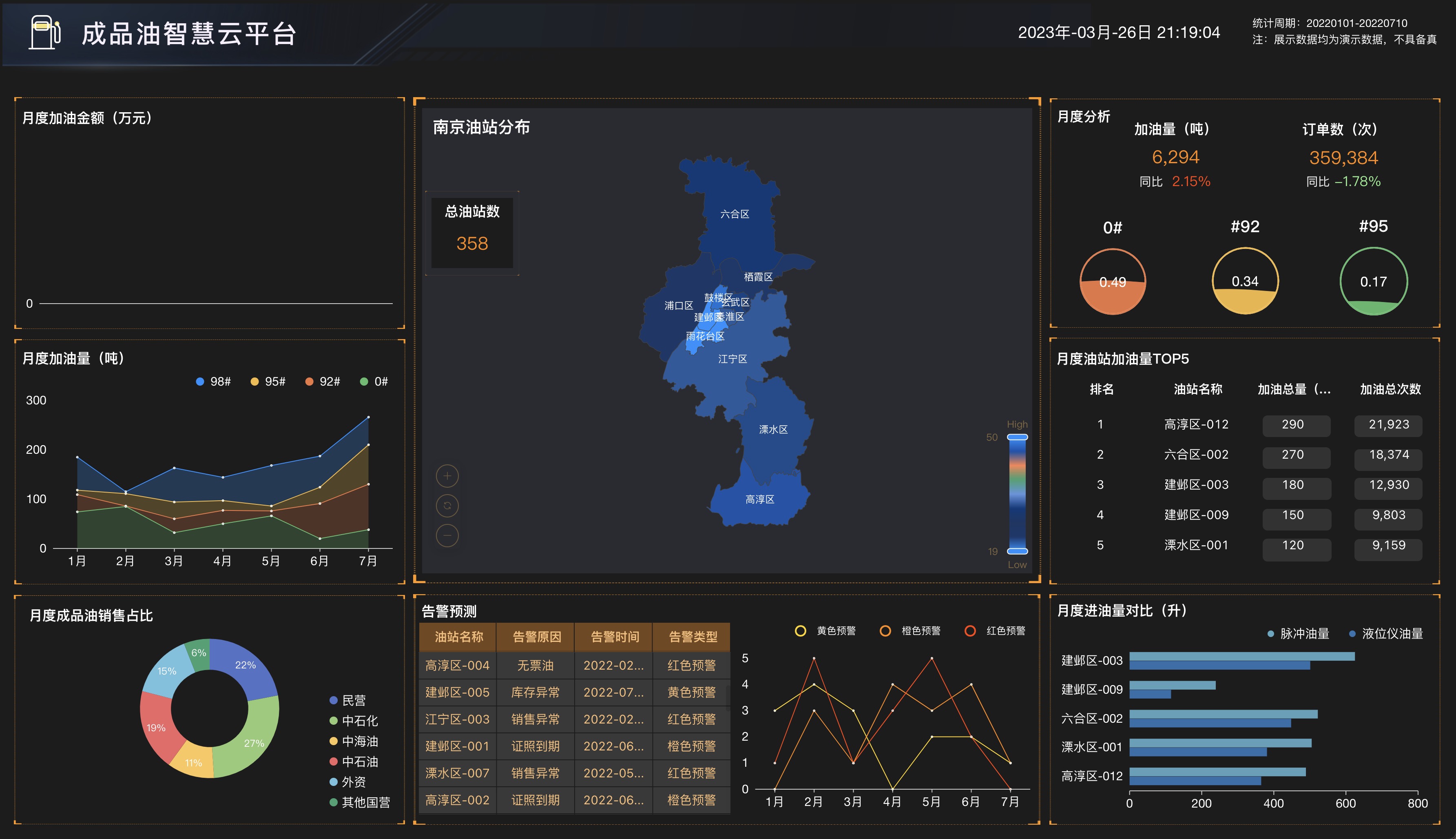Click the 11% yellow pie slice
This screenshot has width=1456, height=839.
pyautogui.click(x=193, y=763)
